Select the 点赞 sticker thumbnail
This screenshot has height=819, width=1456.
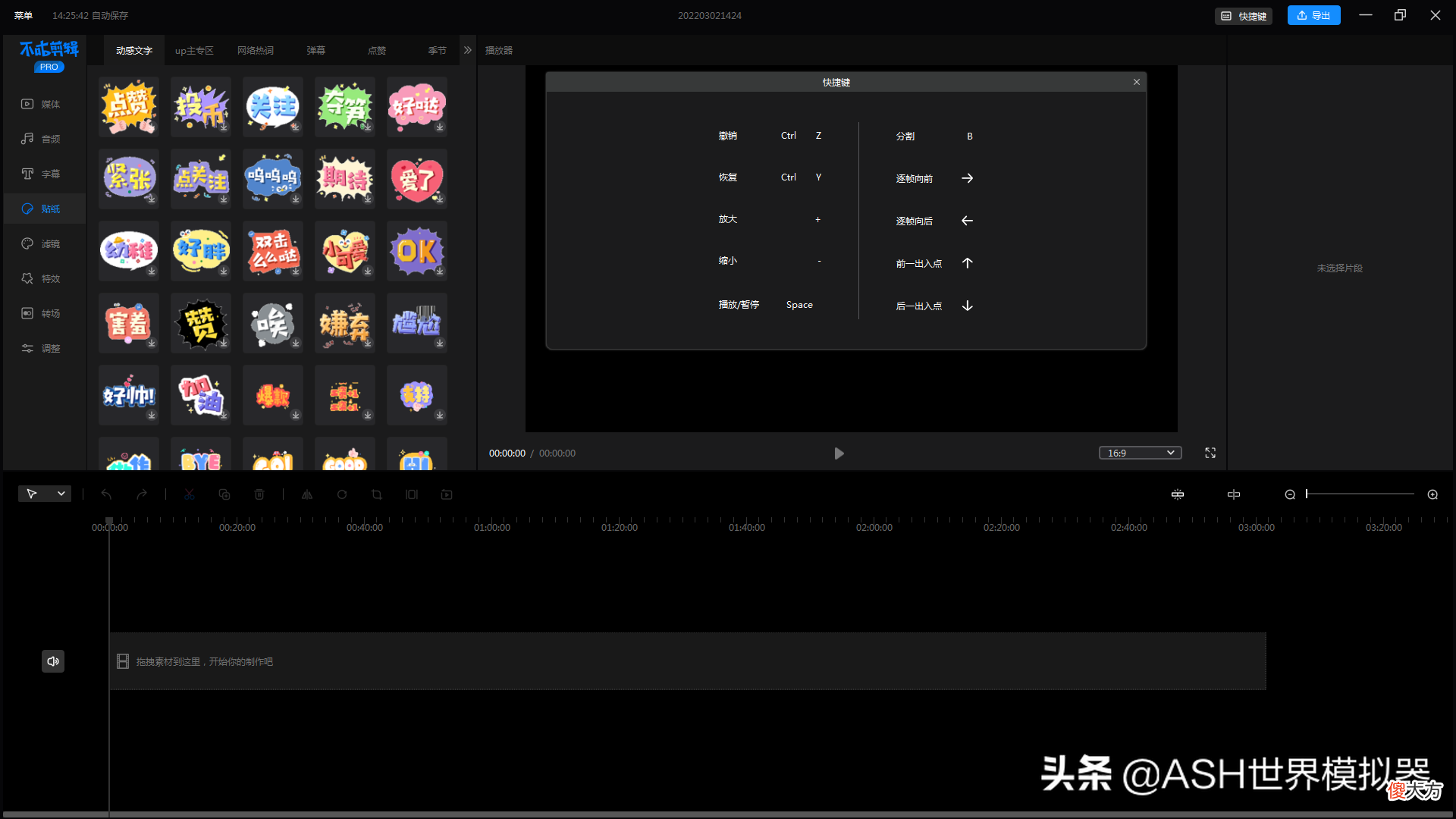tap(129, 106)
